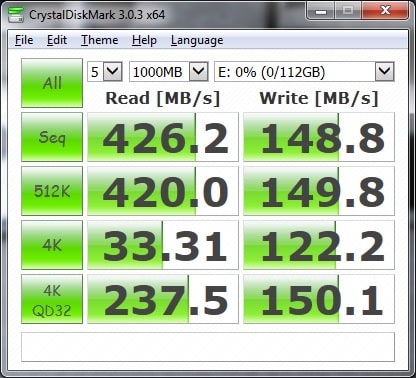Start the 4K QD32 benchmark test
This screenshot has height=378, width=416.
click(x=52, y=299)
